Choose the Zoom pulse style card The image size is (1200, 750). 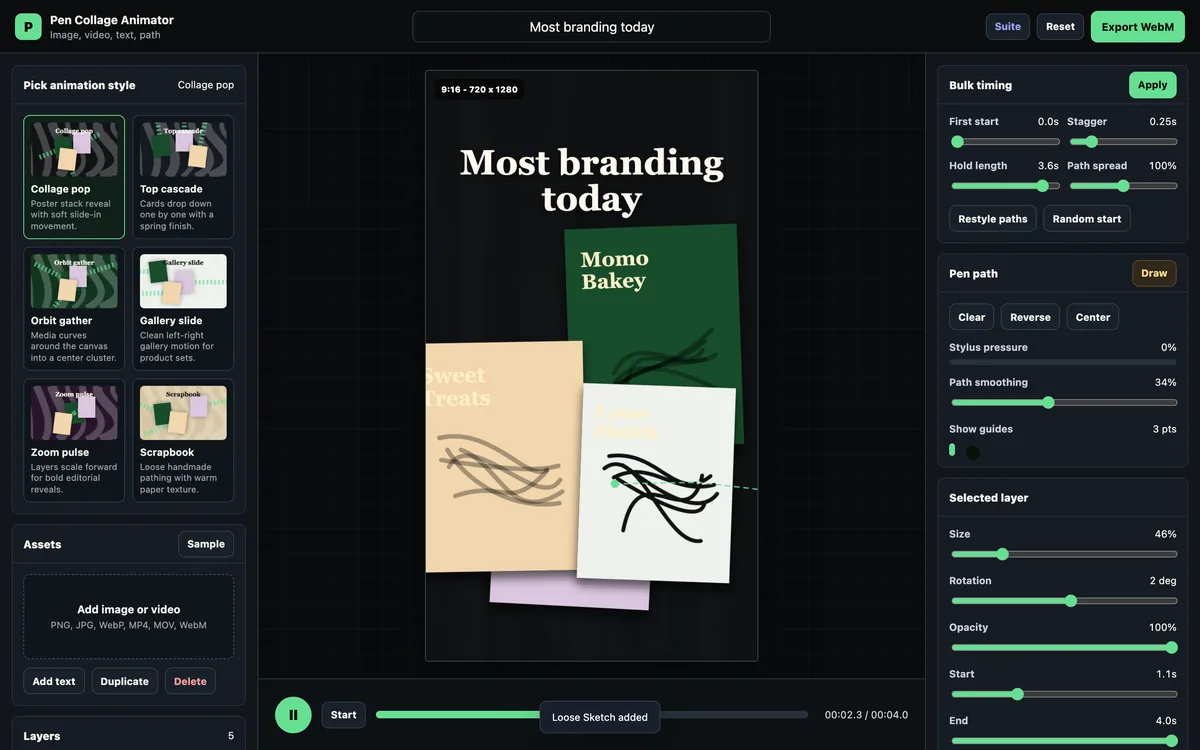coord(74,440)
